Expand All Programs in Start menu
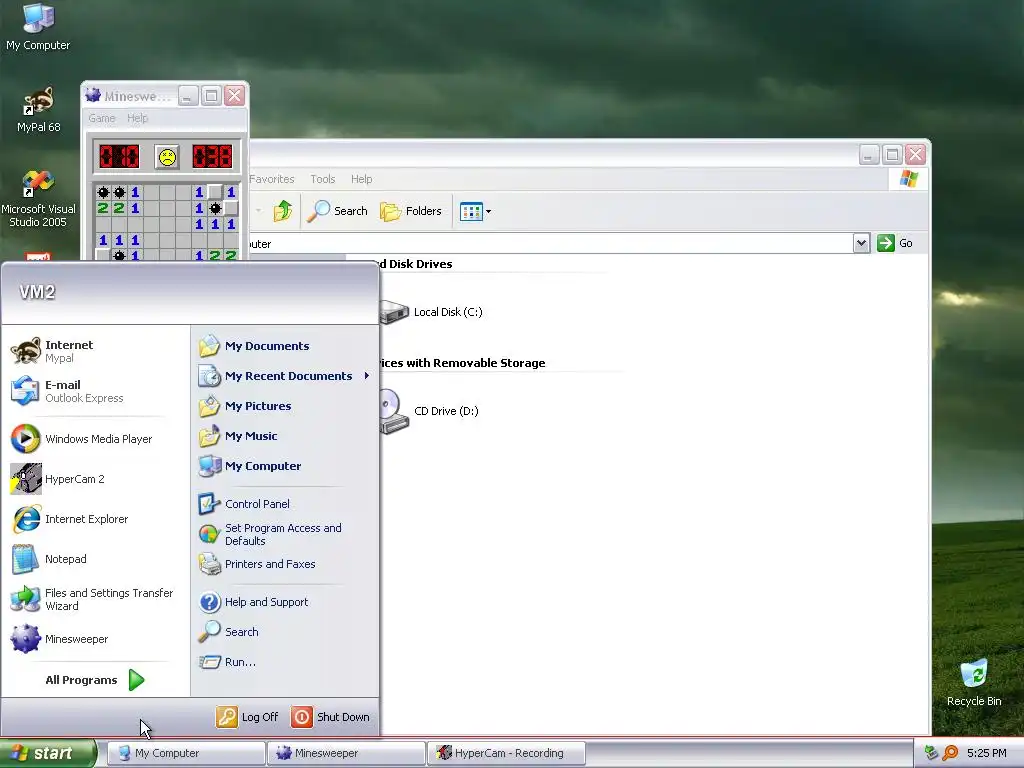This screenshot has height=768, width=1024. [95, 680]
